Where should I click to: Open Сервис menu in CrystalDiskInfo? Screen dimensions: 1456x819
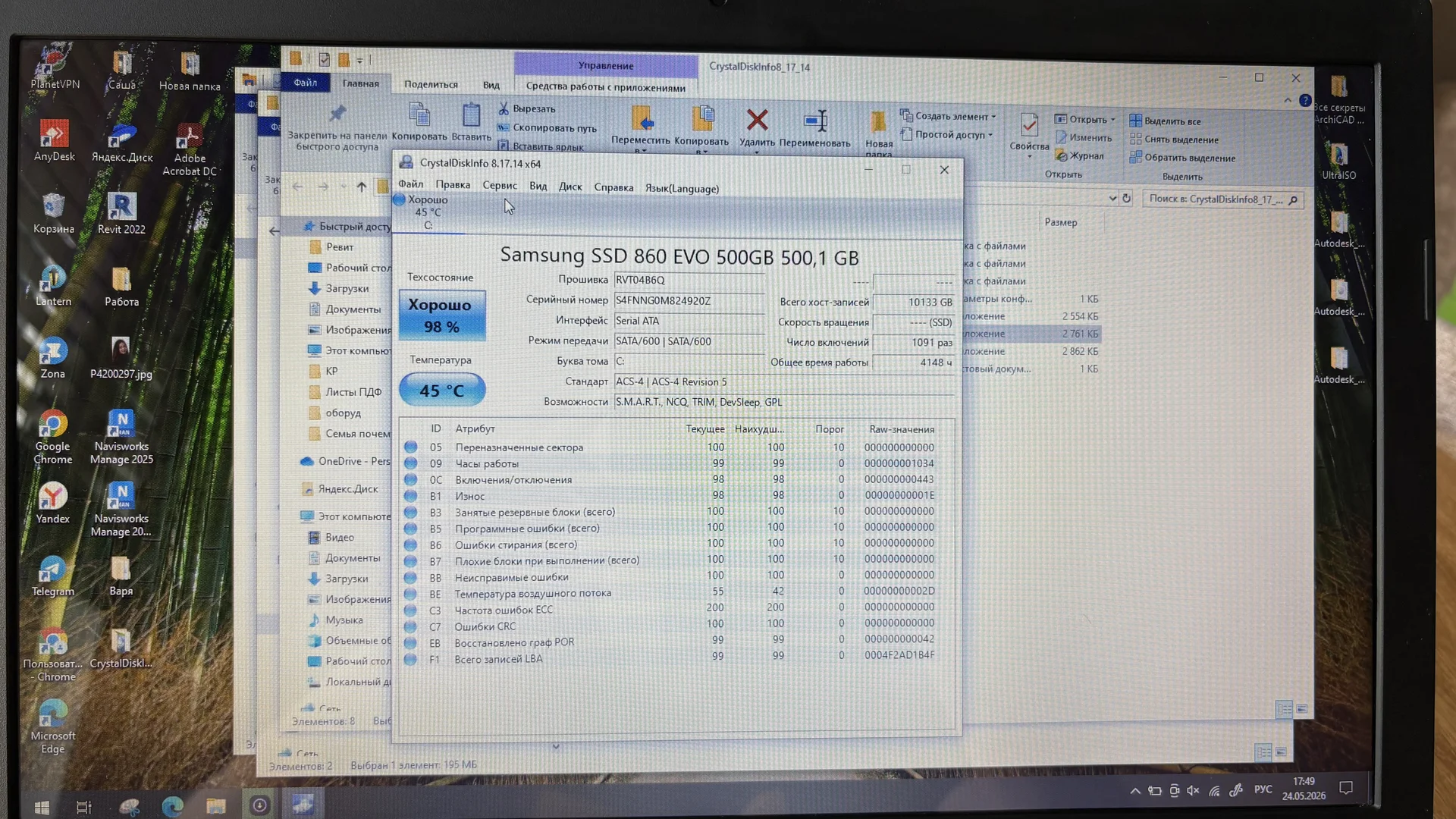[x=500, y=185]
